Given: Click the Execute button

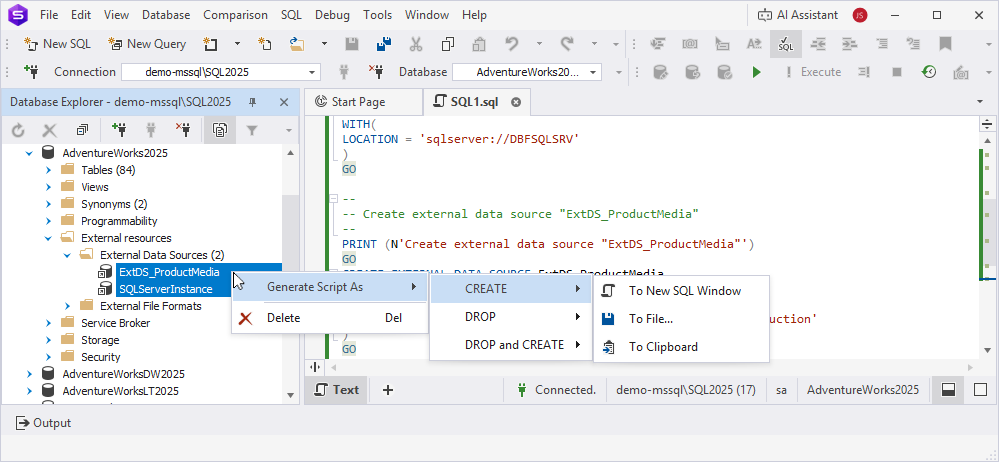Looking at the screenshot, I should [814, 72].
